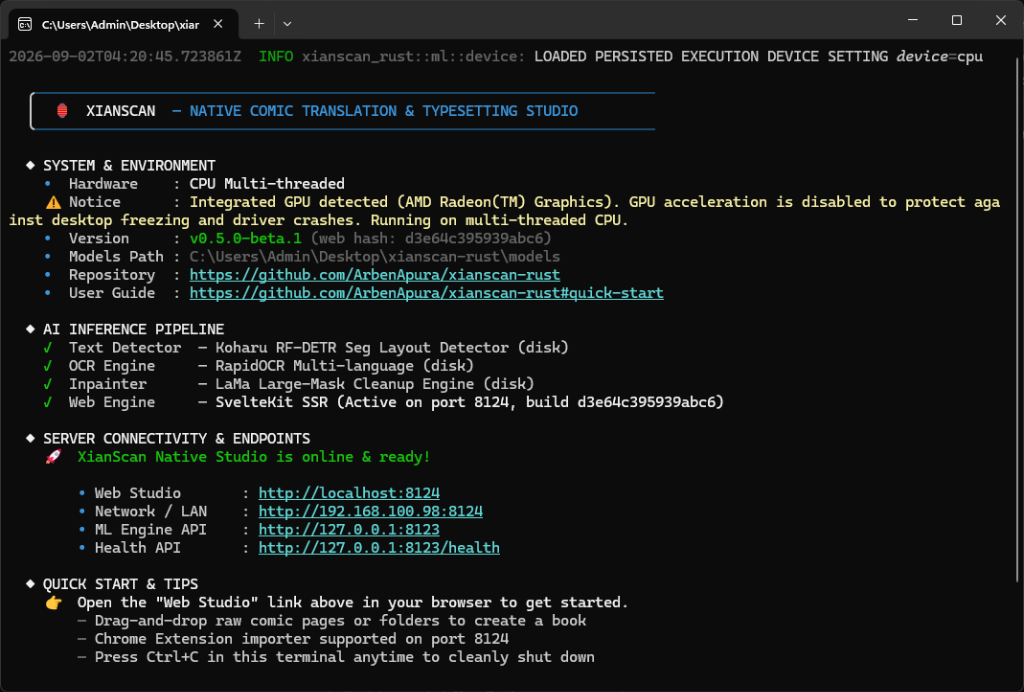Click the line Chrome Extension importer supported on port 8124
Screen dimensions: 1024x692
coord(302,639)
